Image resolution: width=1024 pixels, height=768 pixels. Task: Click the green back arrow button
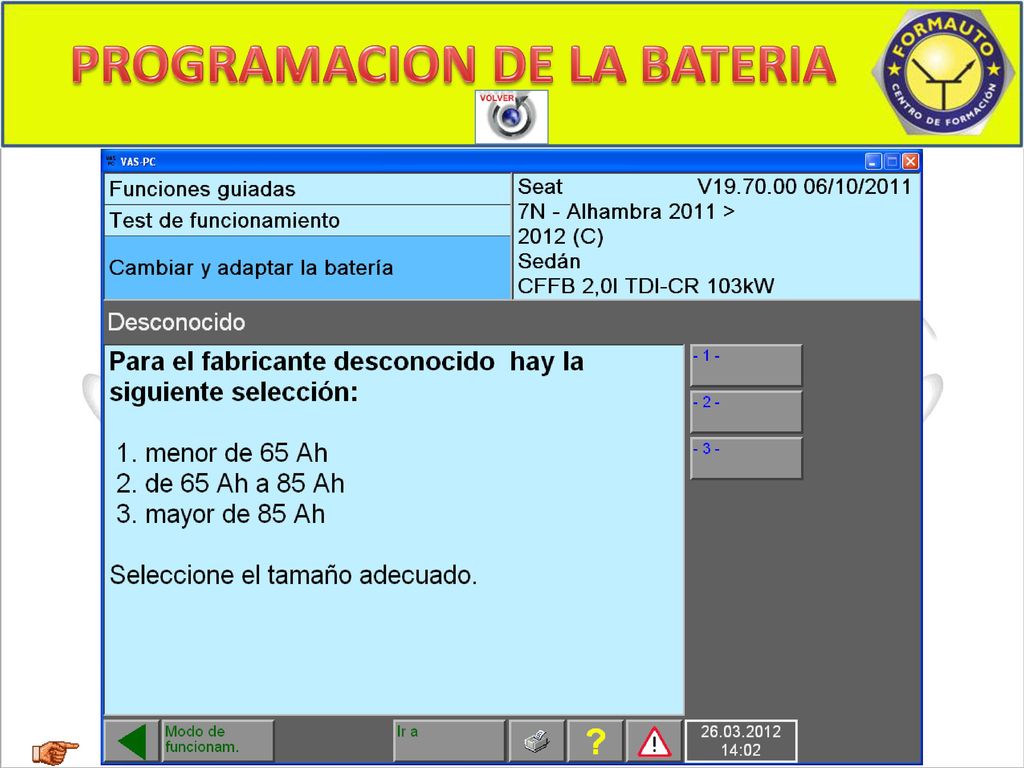click(x=132, y=741)
